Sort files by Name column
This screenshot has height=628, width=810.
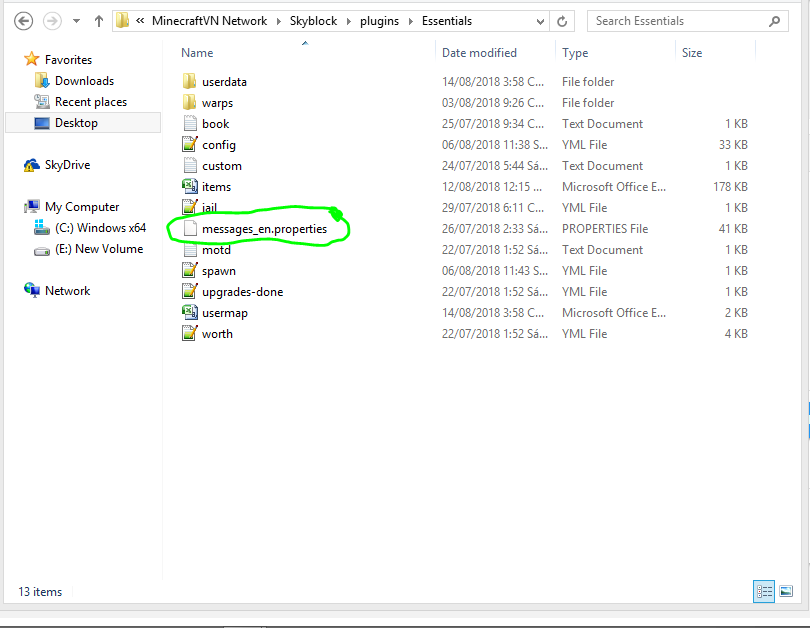click(197, 53)
